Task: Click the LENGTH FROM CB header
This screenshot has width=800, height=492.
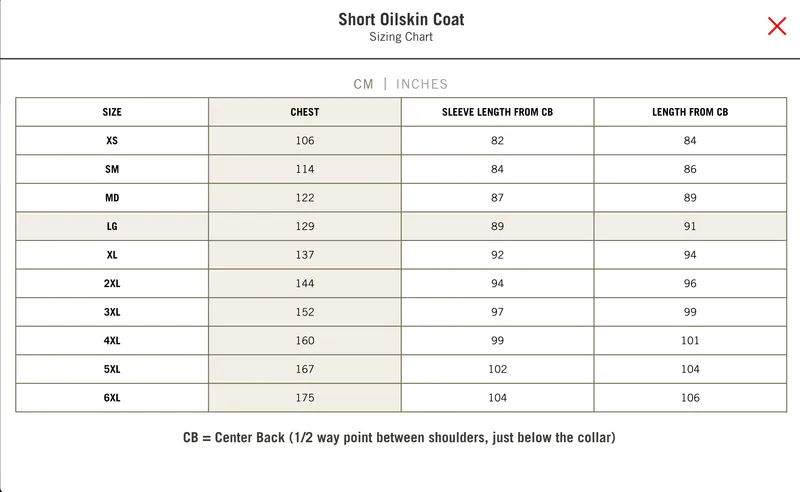Action: pos(690,112)
